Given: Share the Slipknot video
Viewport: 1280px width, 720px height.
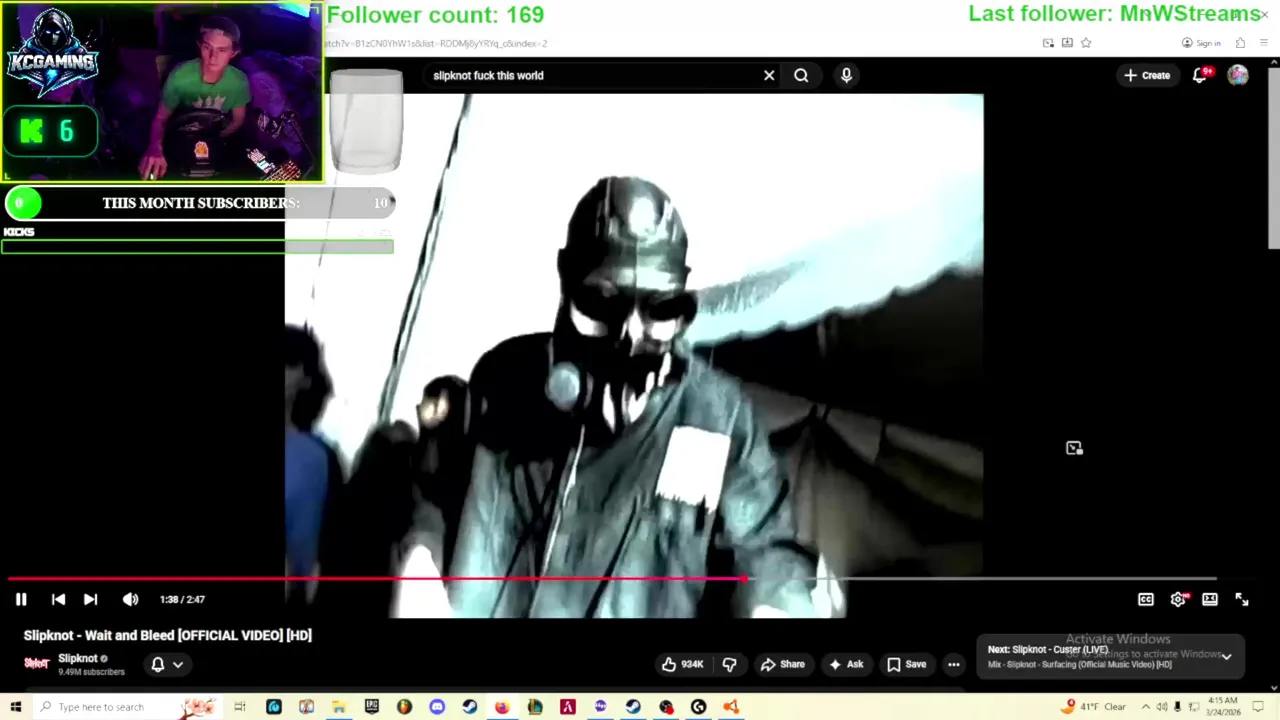Looking at the screenshot, I should pos(782,664).
